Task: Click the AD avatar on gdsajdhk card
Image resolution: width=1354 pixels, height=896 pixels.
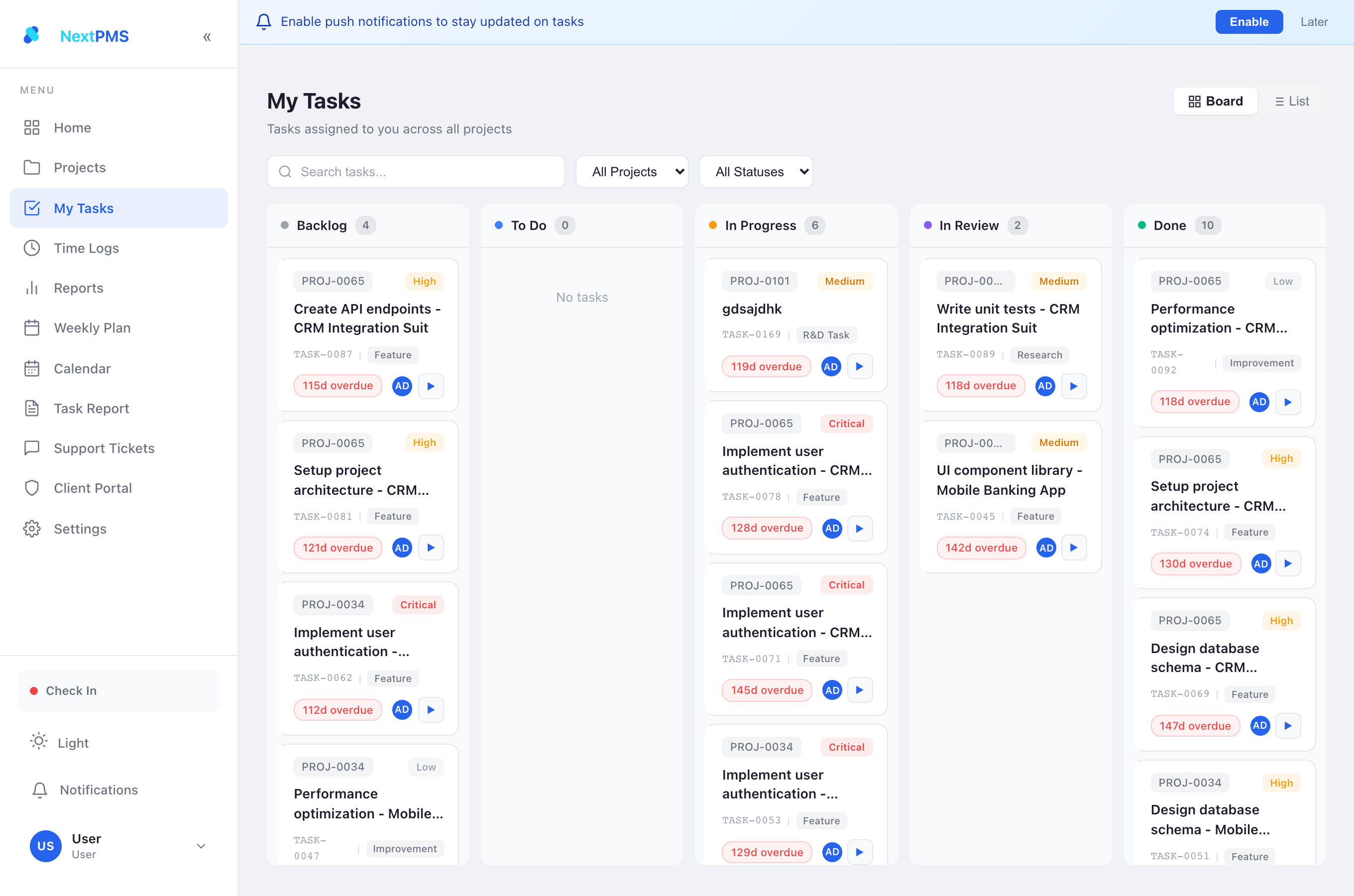Action: pyautogui.click(x=831, y=367)
